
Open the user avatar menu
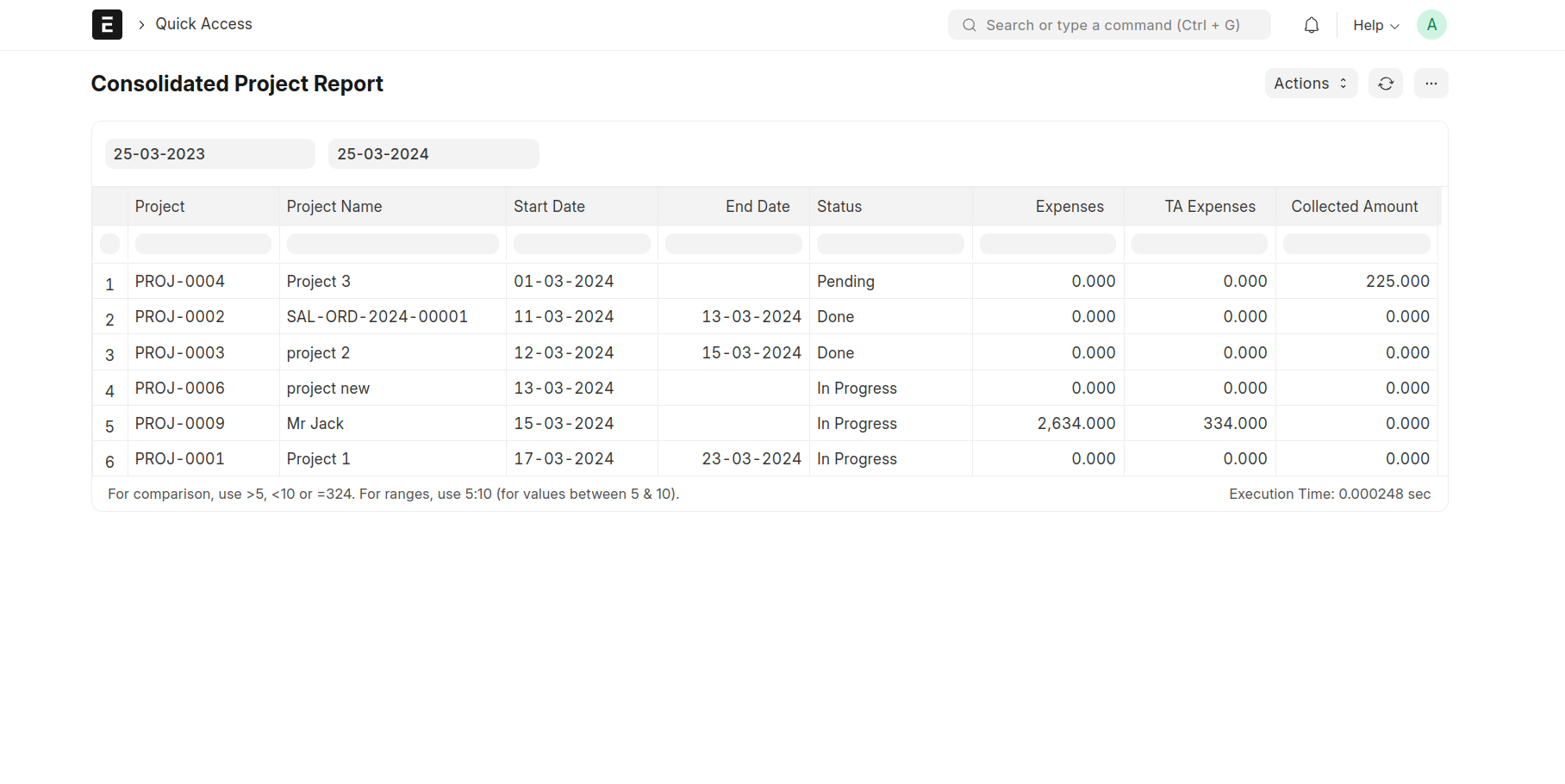(1431, 25)
